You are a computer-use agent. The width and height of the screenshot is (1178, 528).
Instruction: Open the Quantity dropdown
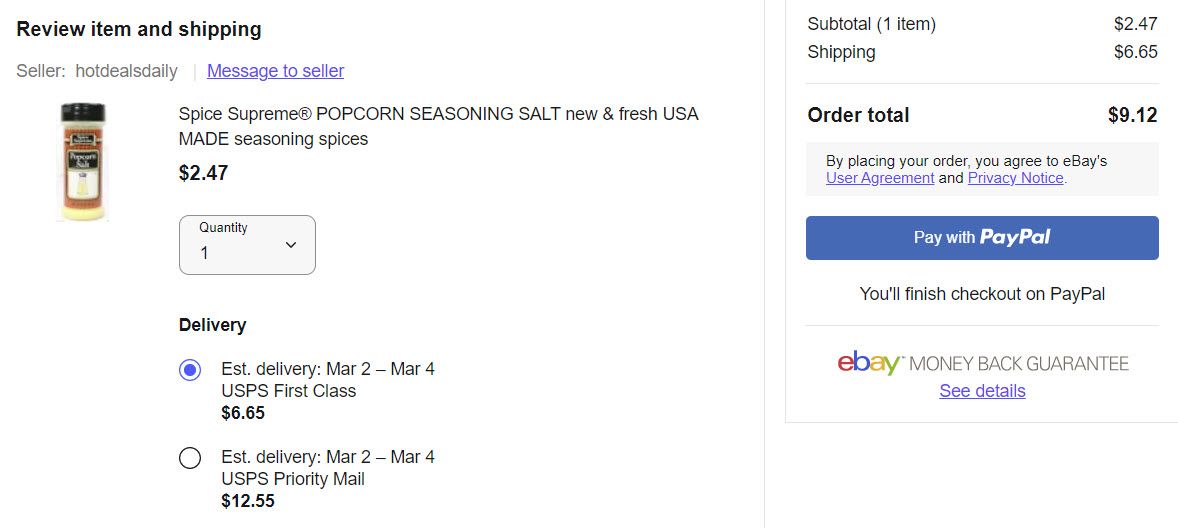(247, 245)
